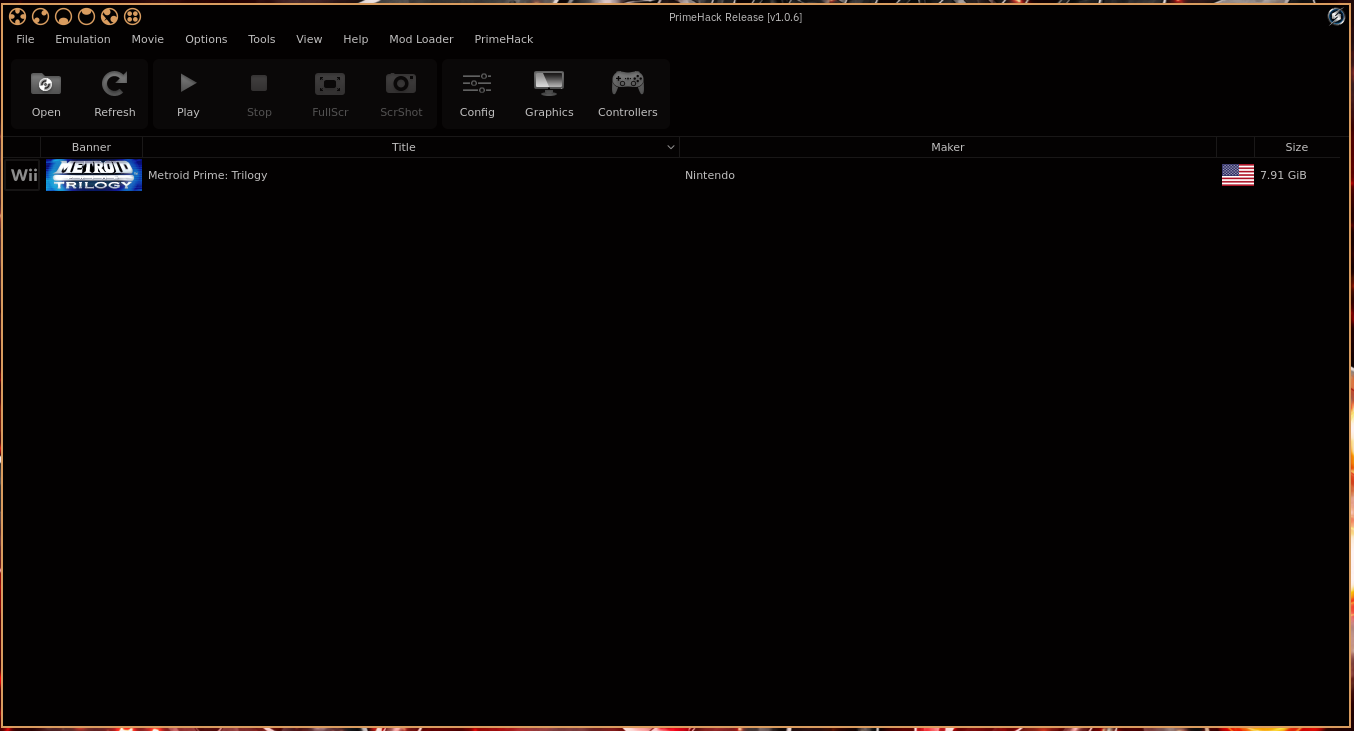Start emulation with the Play button
This screenshot has height=731, width=1354.
(x=188, y=94)
